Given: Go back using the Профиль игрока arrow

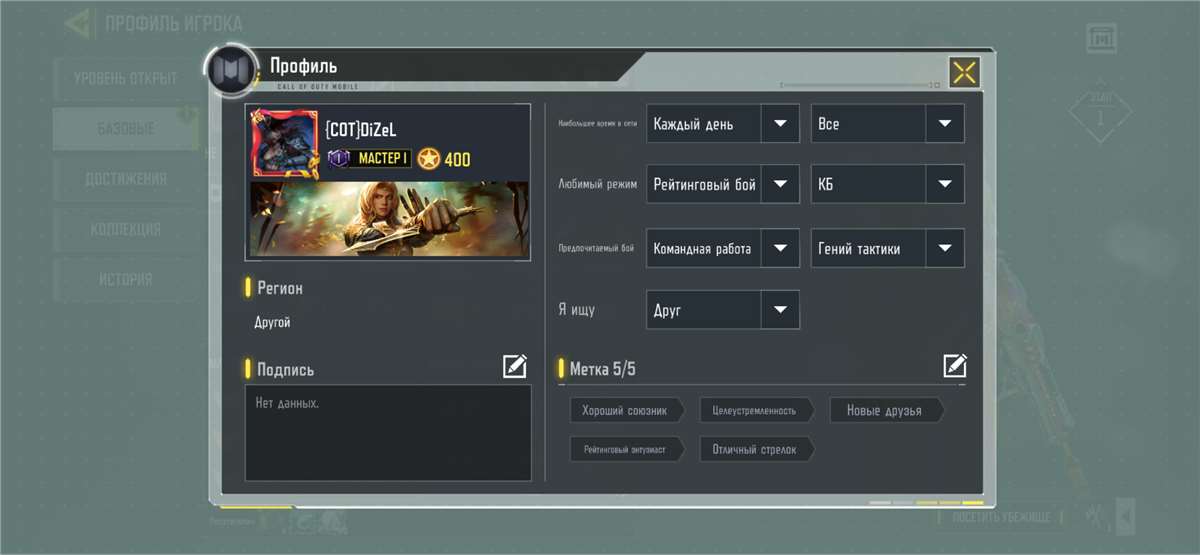Looking at the screenshot, I should click(x=80, y=23).
